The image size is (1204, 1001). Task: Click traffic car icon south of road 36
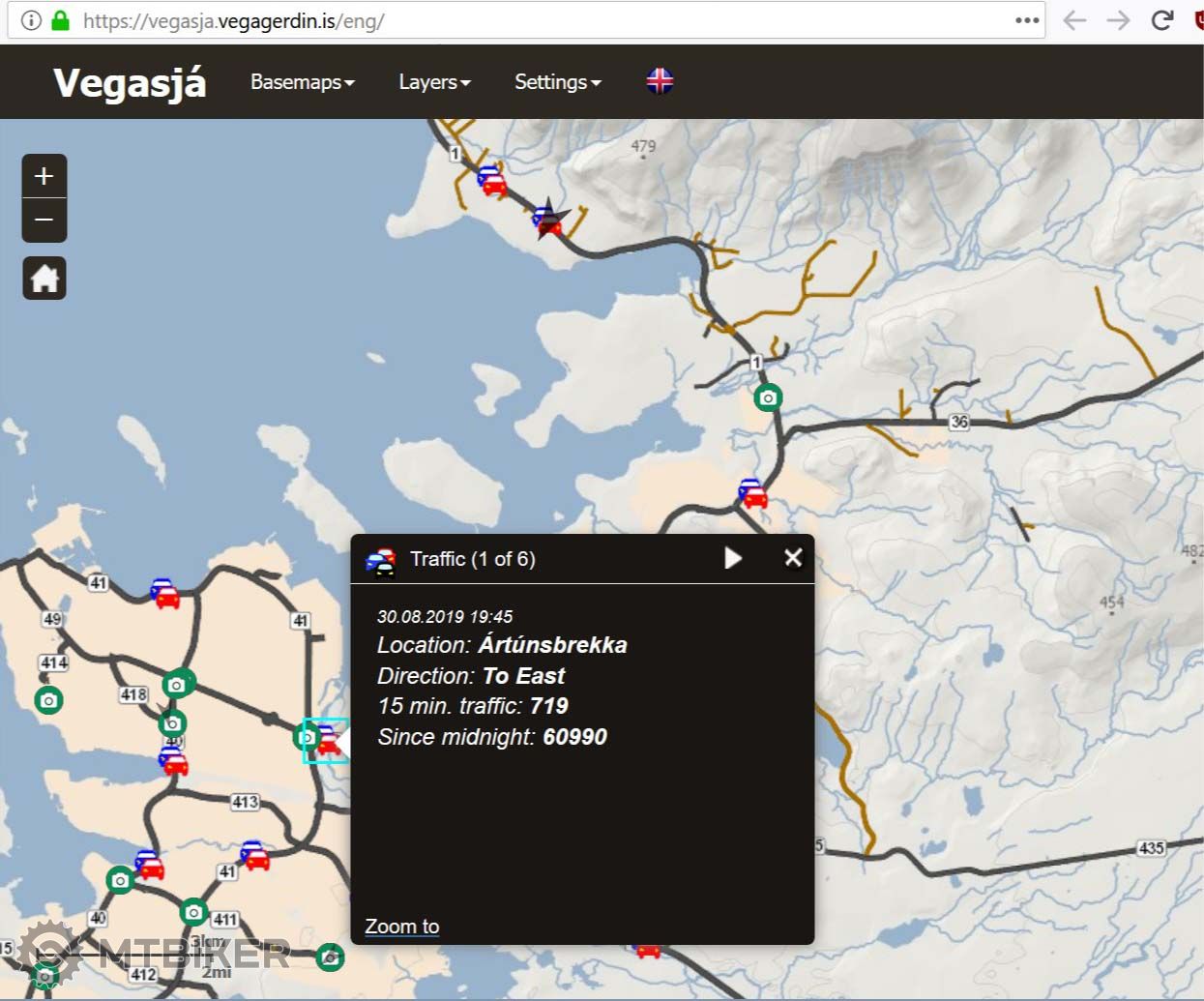[752, 493]
